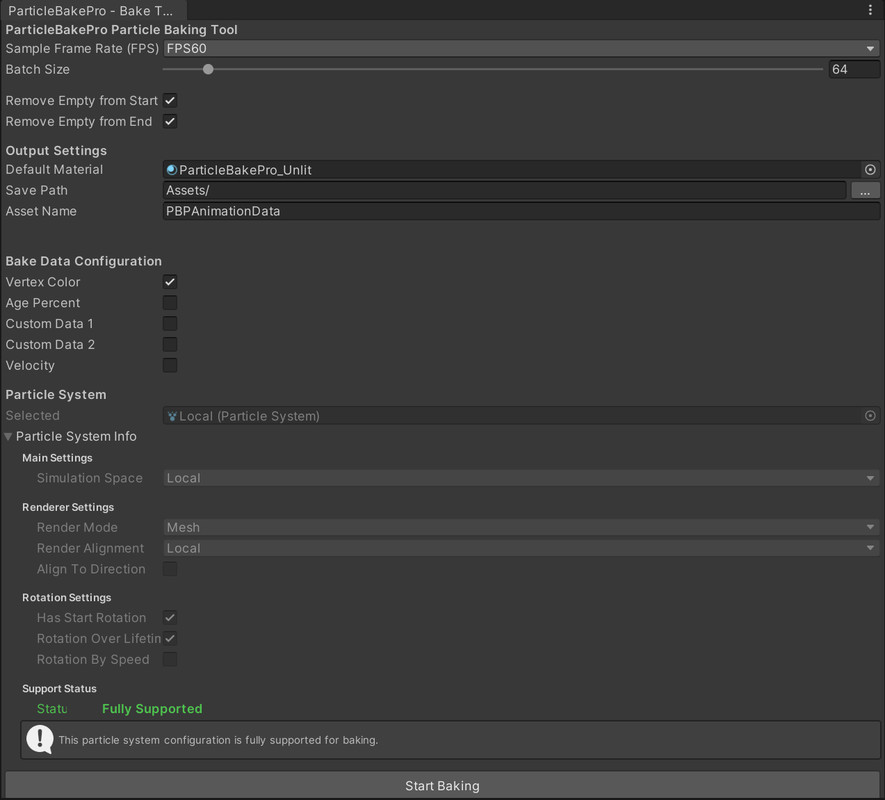Enable the Age Percent bake option

[169, 302]
